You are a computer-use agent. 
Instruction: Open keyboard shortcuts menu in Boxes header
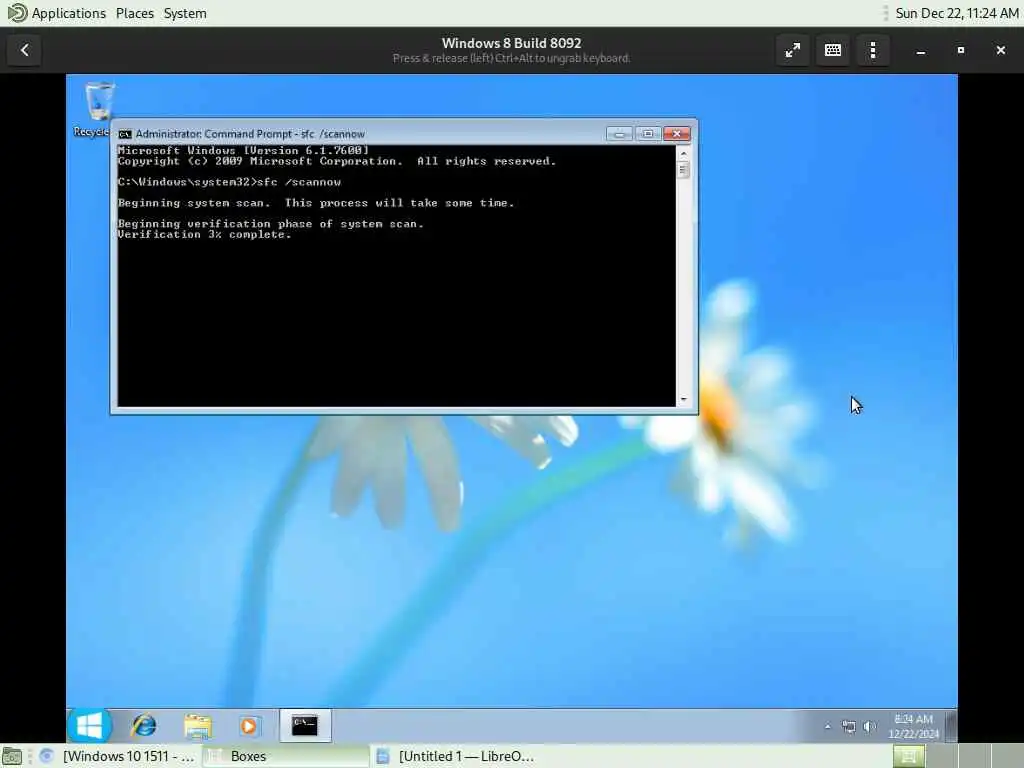point(833,50)
